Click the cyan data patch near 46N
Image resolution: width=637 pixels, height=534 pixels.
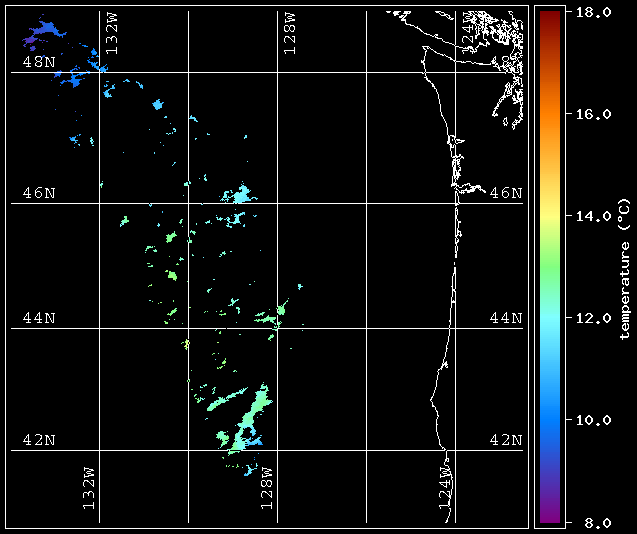(240, 195)
